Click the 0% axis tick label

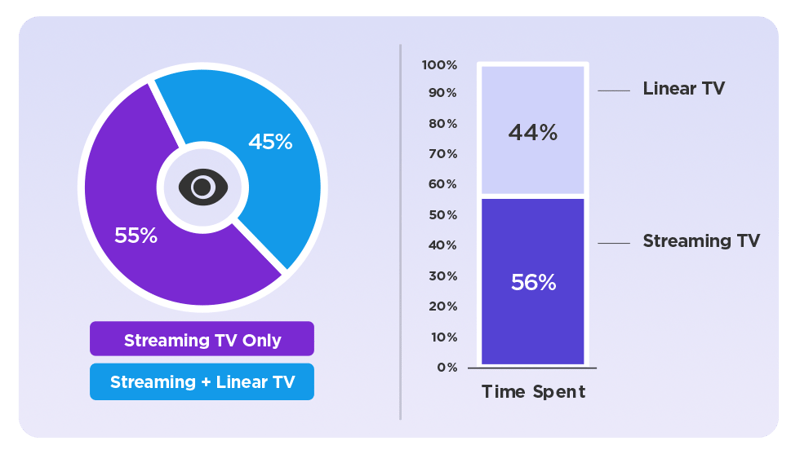[x=446, y=367]
